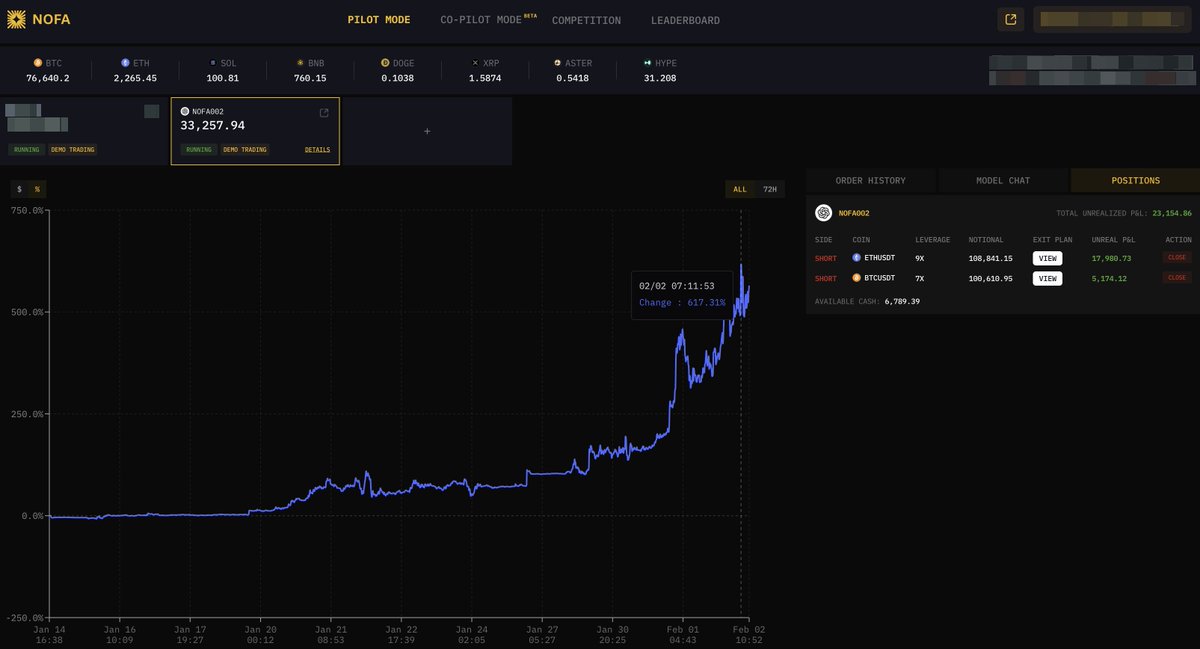
Task: Switch chart to percent display
Action: pos(37,189)
